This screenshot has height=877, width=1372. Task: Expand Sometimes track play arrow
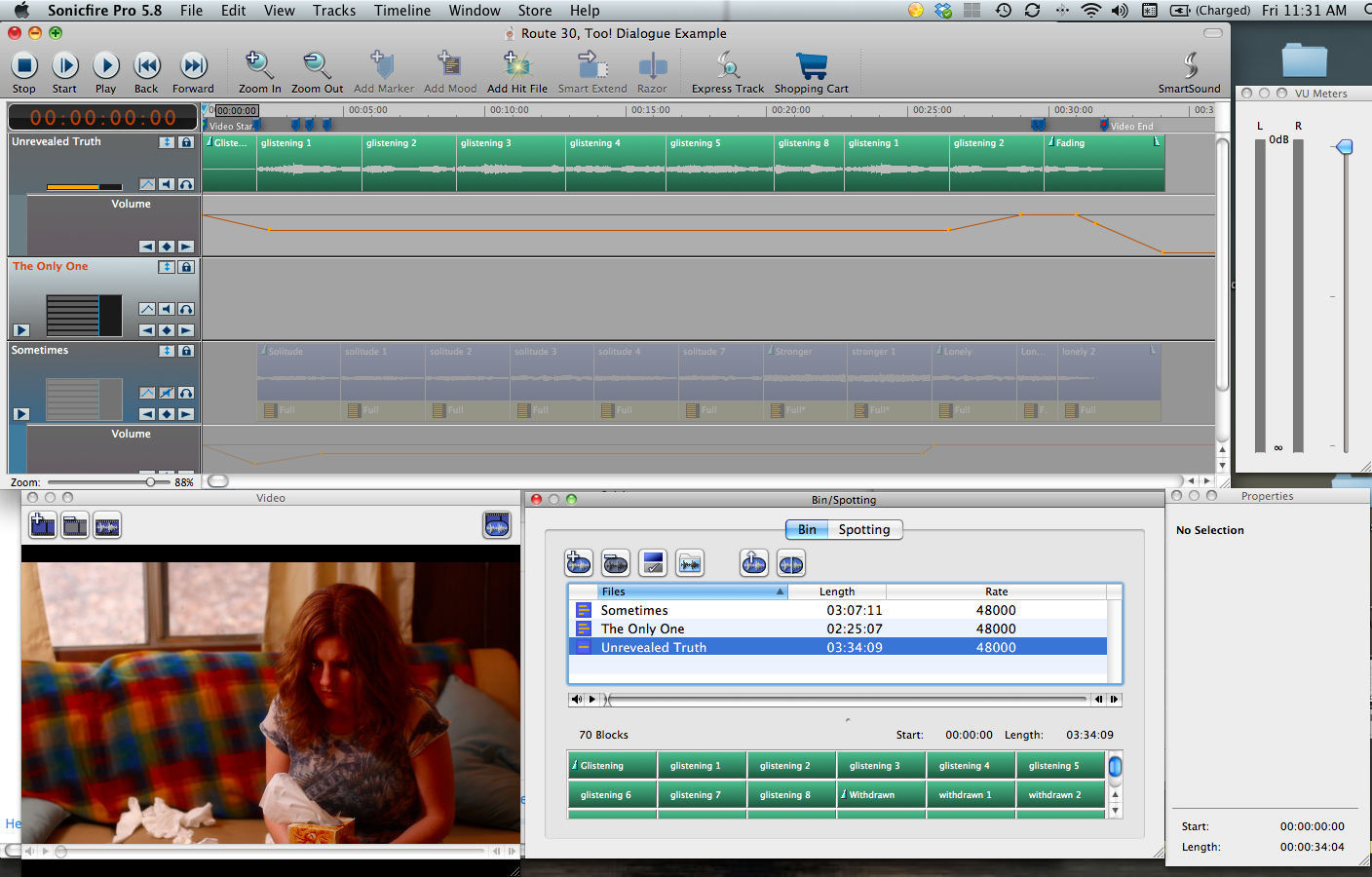pyautogui.click(x=21, y=414)
